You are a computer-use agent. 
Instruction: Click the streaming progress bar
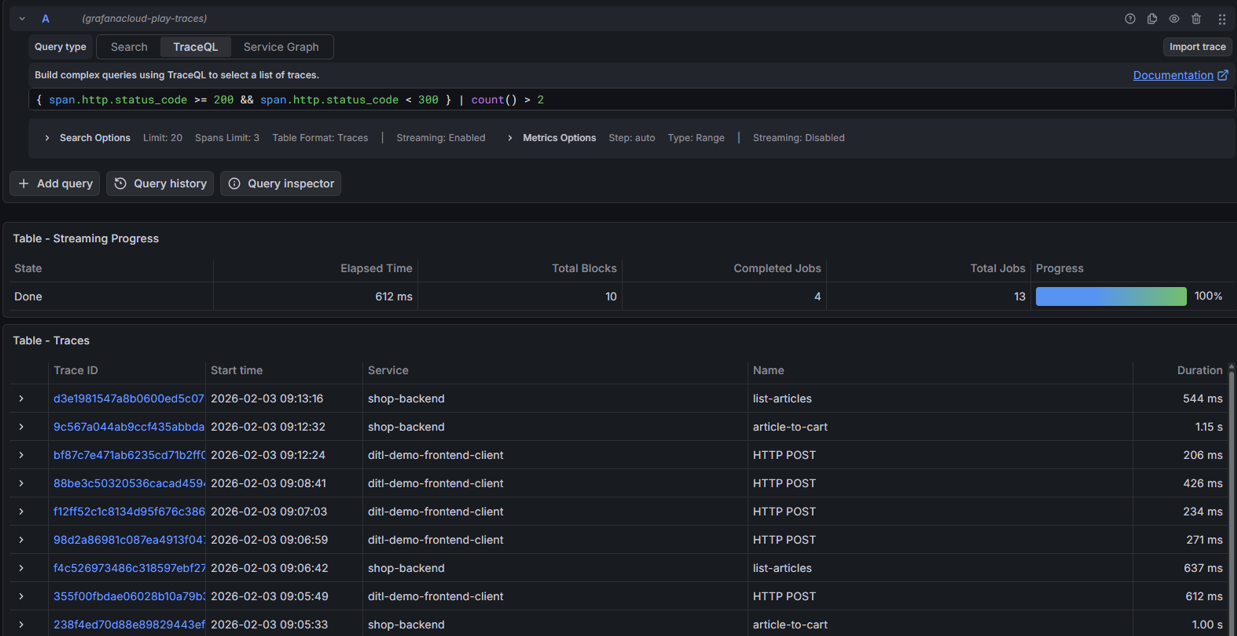(x=1110, y=297)
